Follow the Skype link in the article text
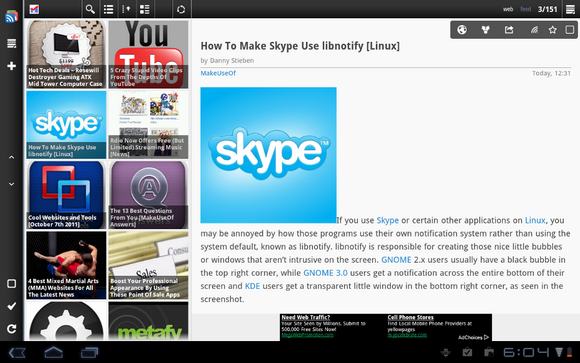Screen dimensions: 580x363 (387, 220)
